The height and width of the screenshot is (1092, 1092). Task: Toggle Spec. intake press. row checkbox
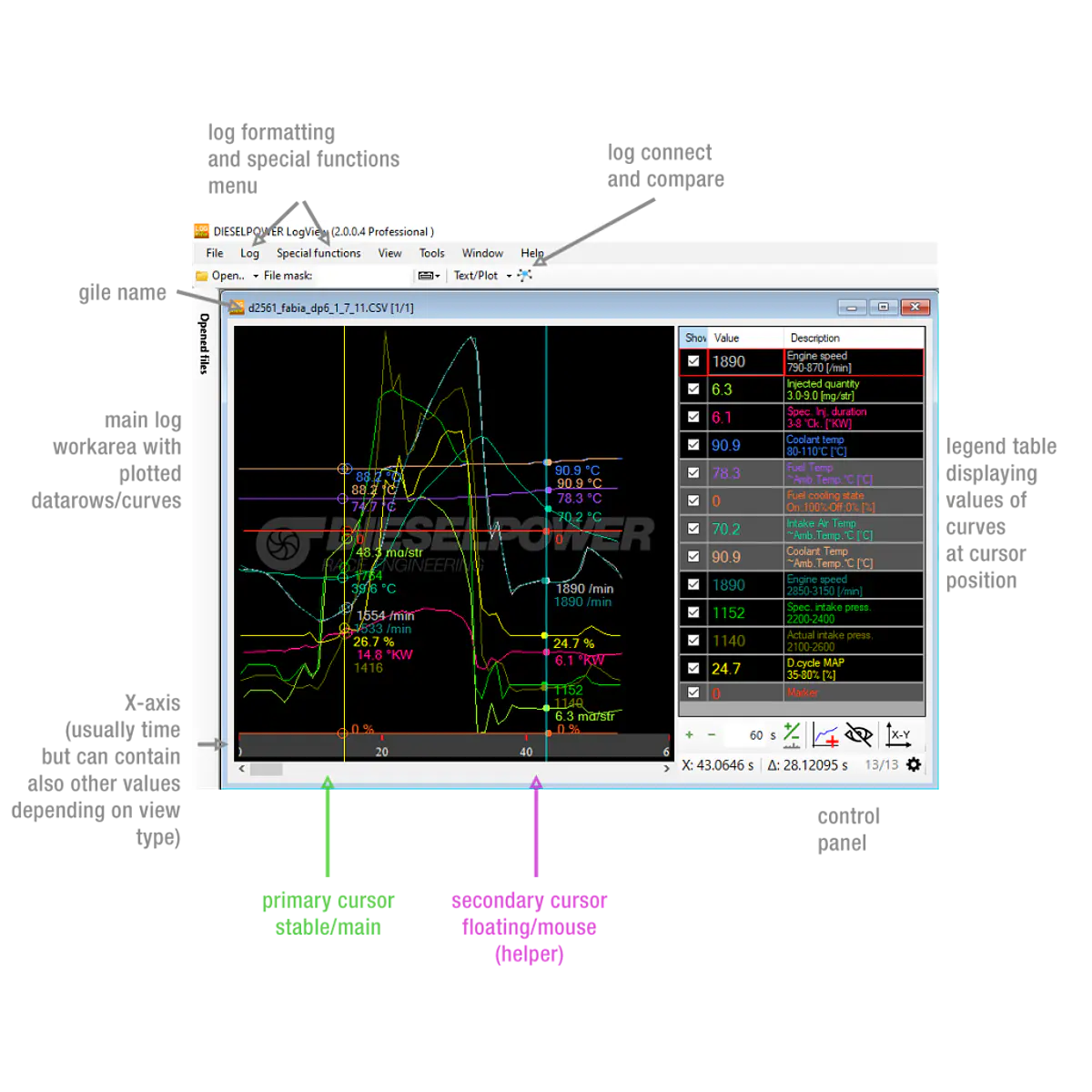[x=693, y=612]
